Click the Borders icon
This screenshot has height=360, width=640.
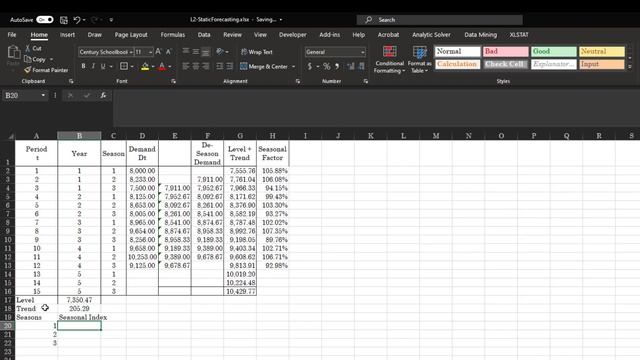point(124,66)
